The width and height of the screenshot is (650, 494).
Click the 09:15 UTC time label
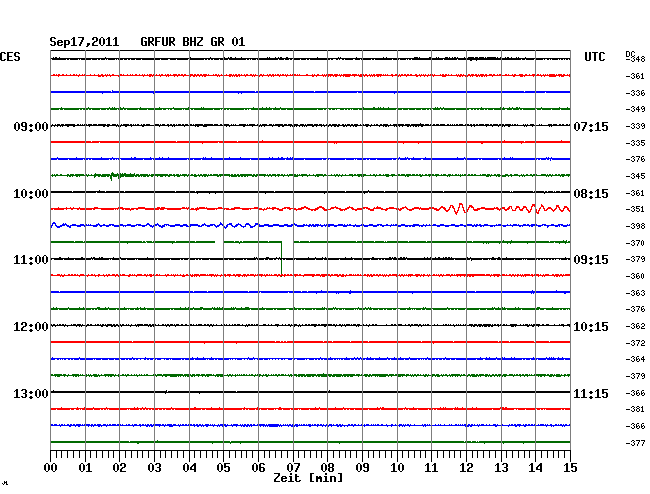coord(591,260)
